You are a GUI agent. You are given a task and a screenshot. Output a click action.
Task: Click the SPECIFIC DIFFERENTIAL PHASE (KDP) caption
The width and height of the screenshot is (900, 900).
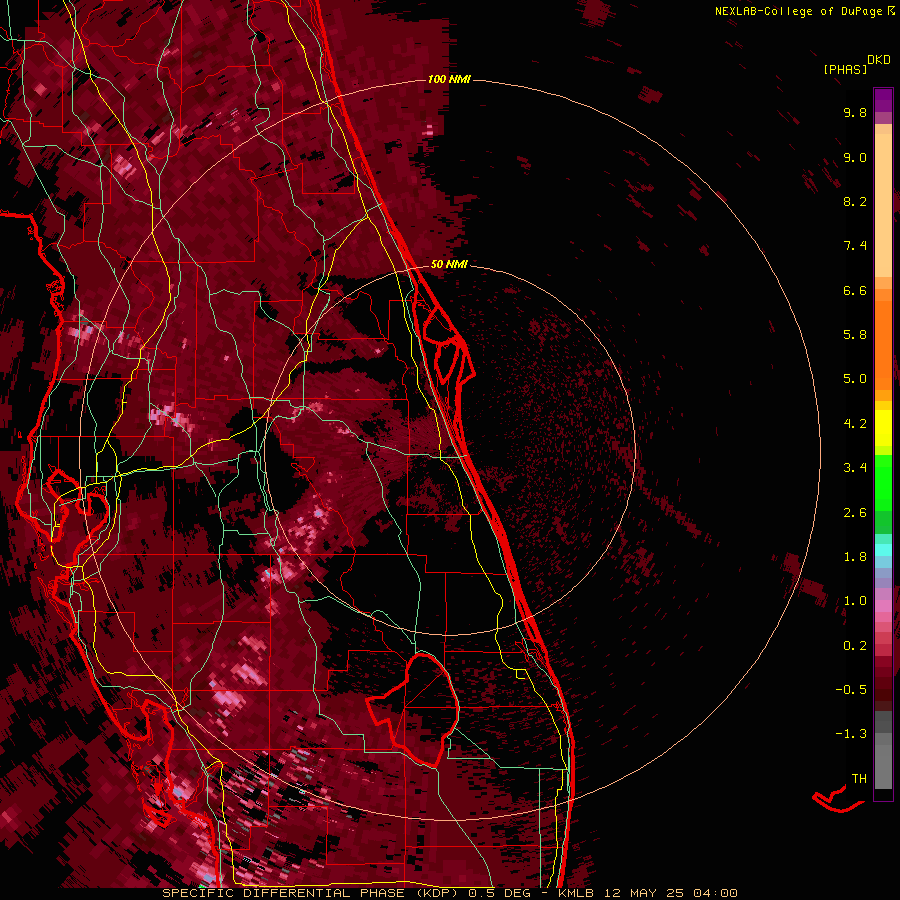[x=312, y=893]
